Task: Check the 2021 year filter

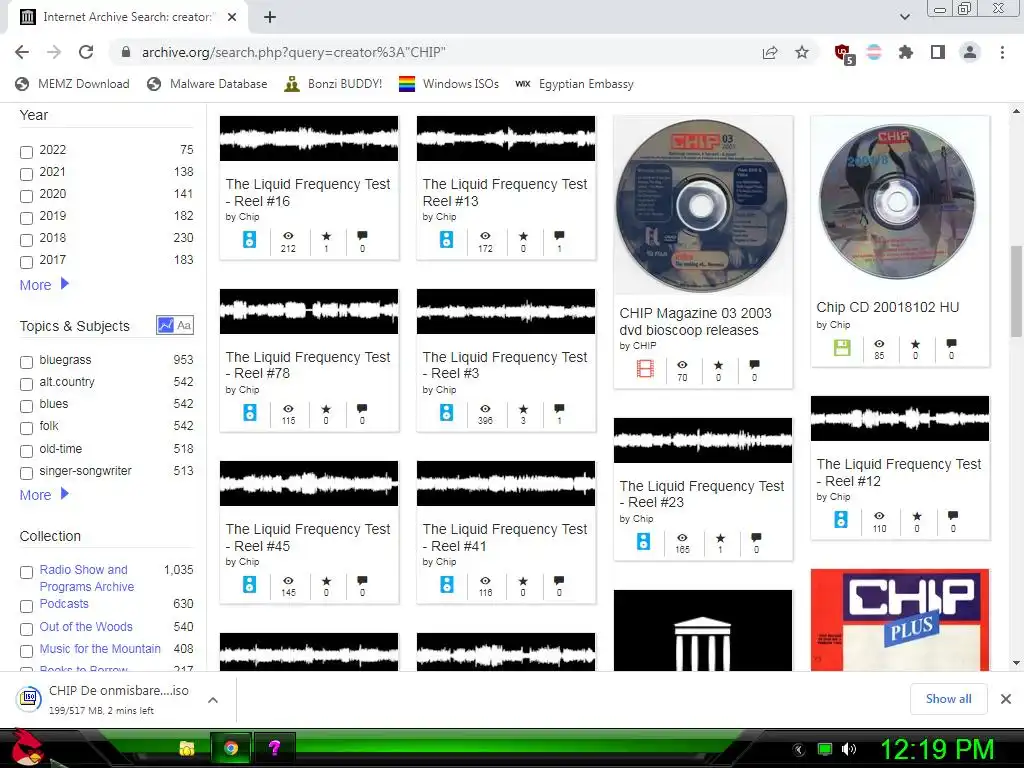Action: tap(26, 174)
